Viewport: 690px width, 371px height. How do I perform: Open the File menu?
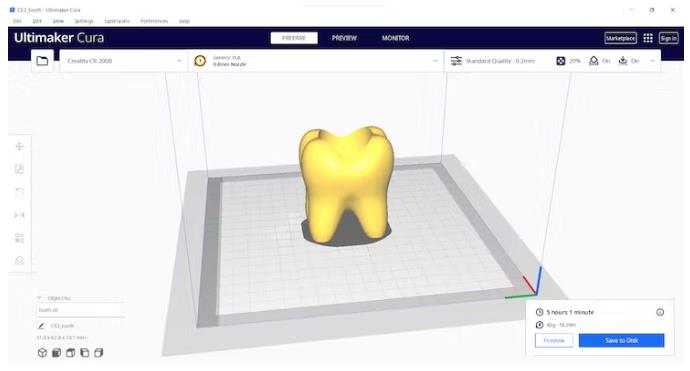[x=17, y=21]
